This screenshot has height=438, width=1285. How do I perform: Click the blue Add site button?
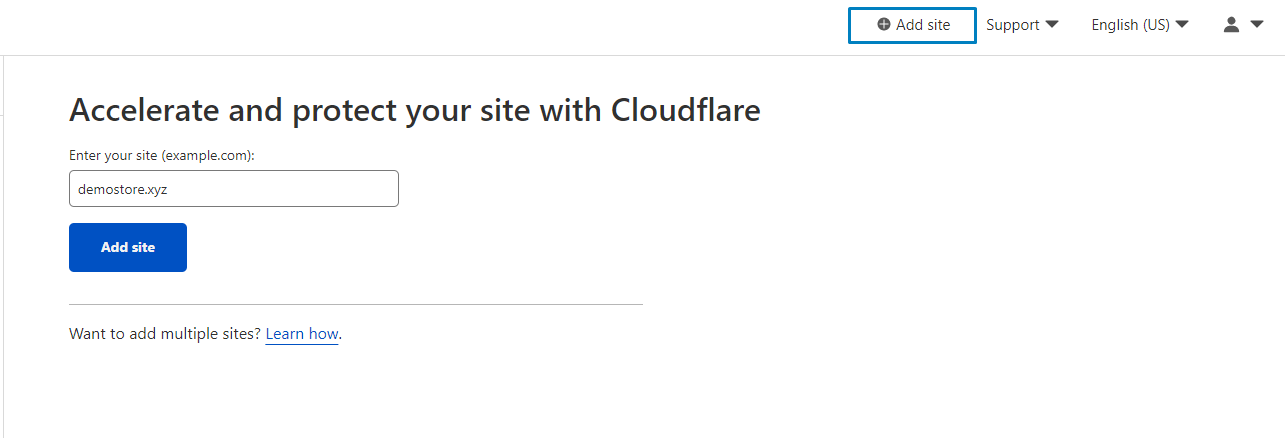[x=128, y=247]
